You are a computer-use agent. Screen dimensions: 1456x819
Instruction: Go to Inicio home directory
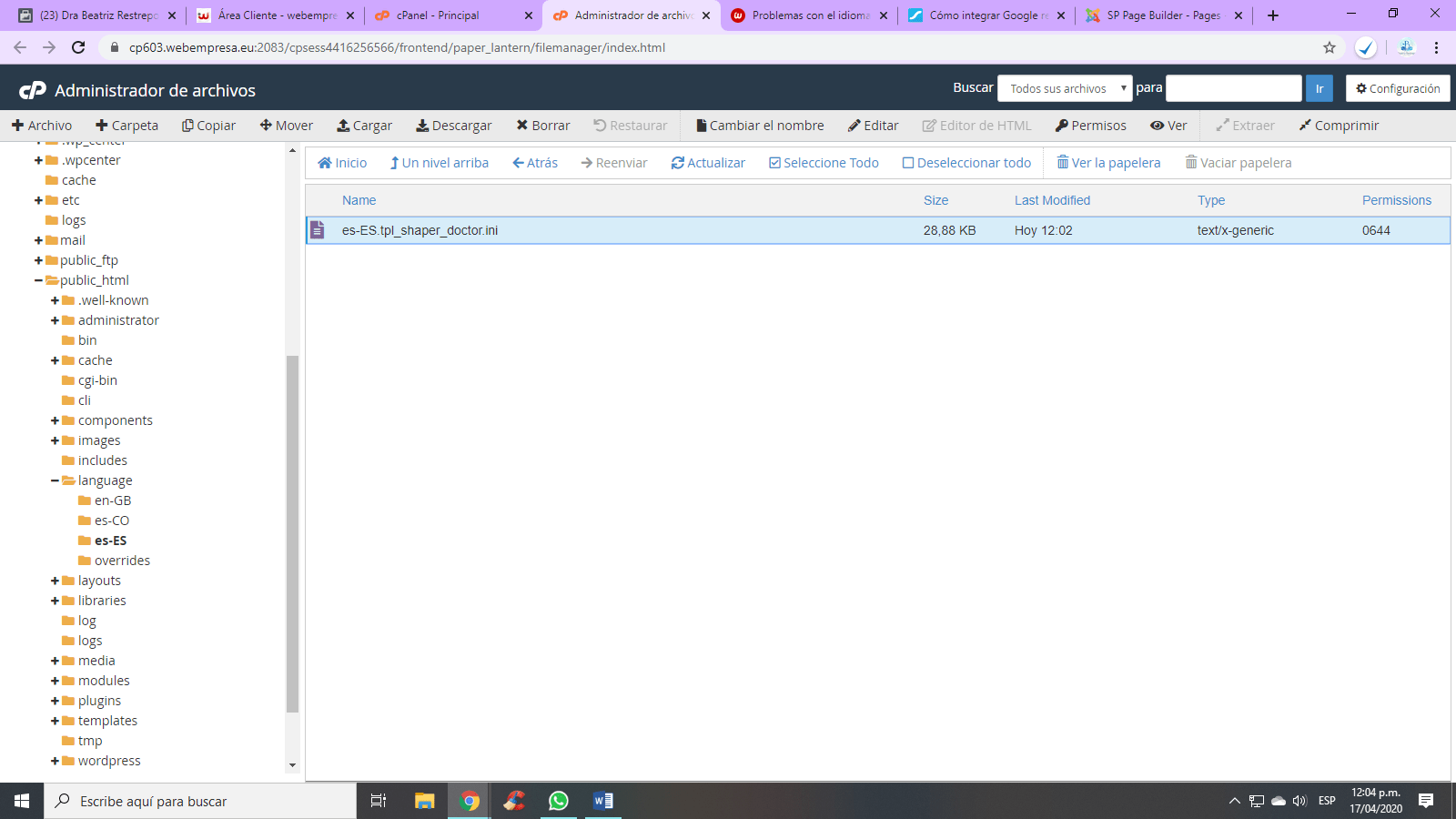coord(342,163)
